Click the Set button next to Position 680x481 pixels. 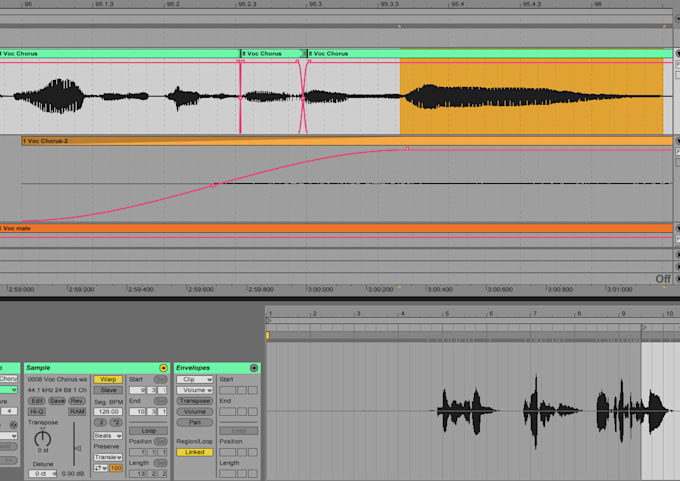coord(160,441)
